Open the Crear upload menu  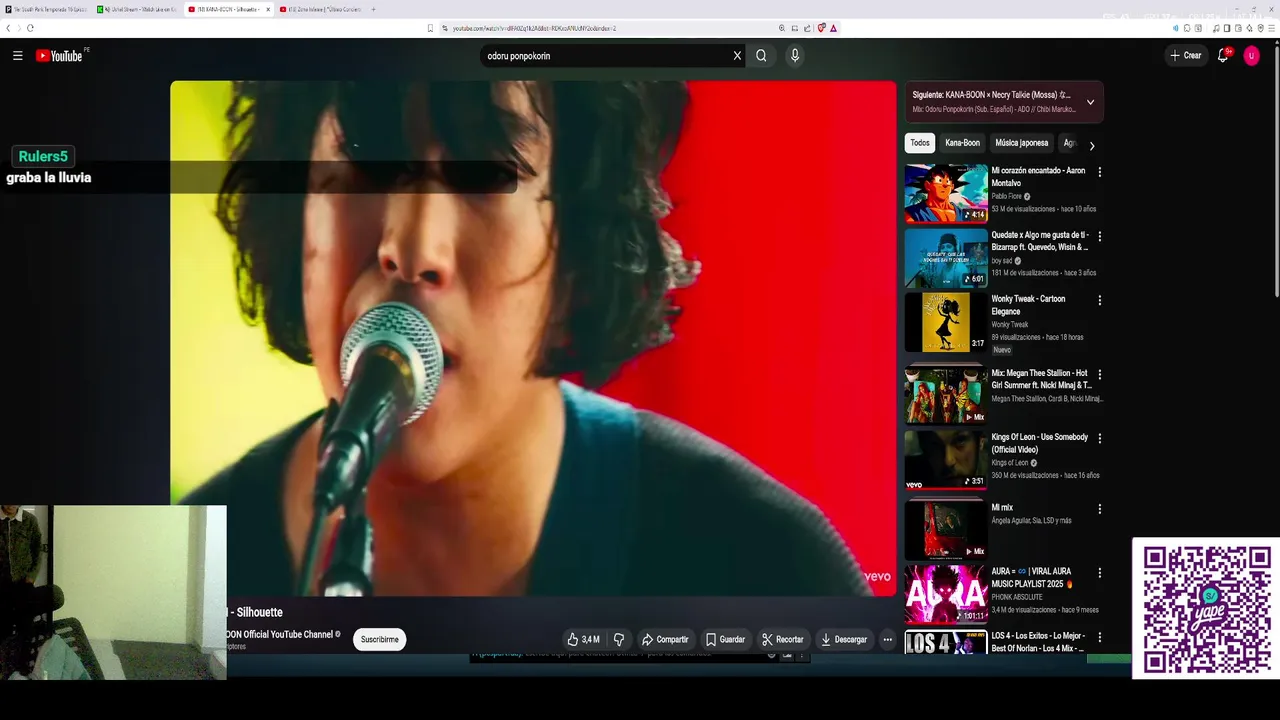coord(1186,56)
